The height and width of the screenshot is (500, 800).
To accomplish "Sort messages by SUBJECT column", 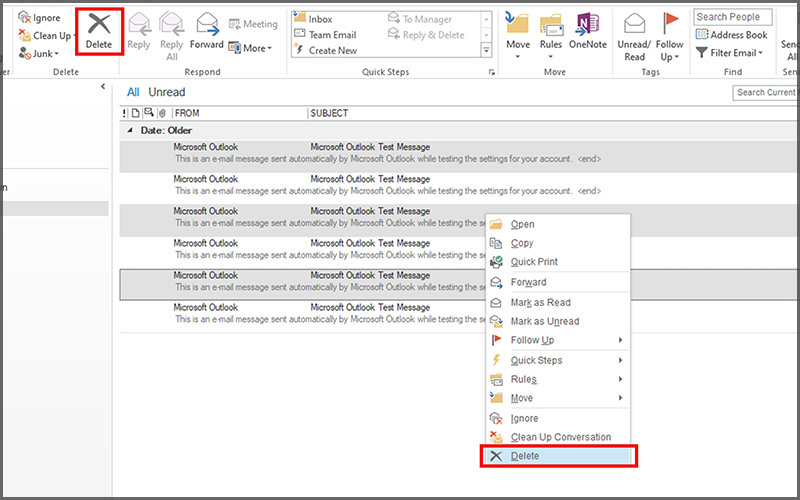I will (x=329, y=113).
